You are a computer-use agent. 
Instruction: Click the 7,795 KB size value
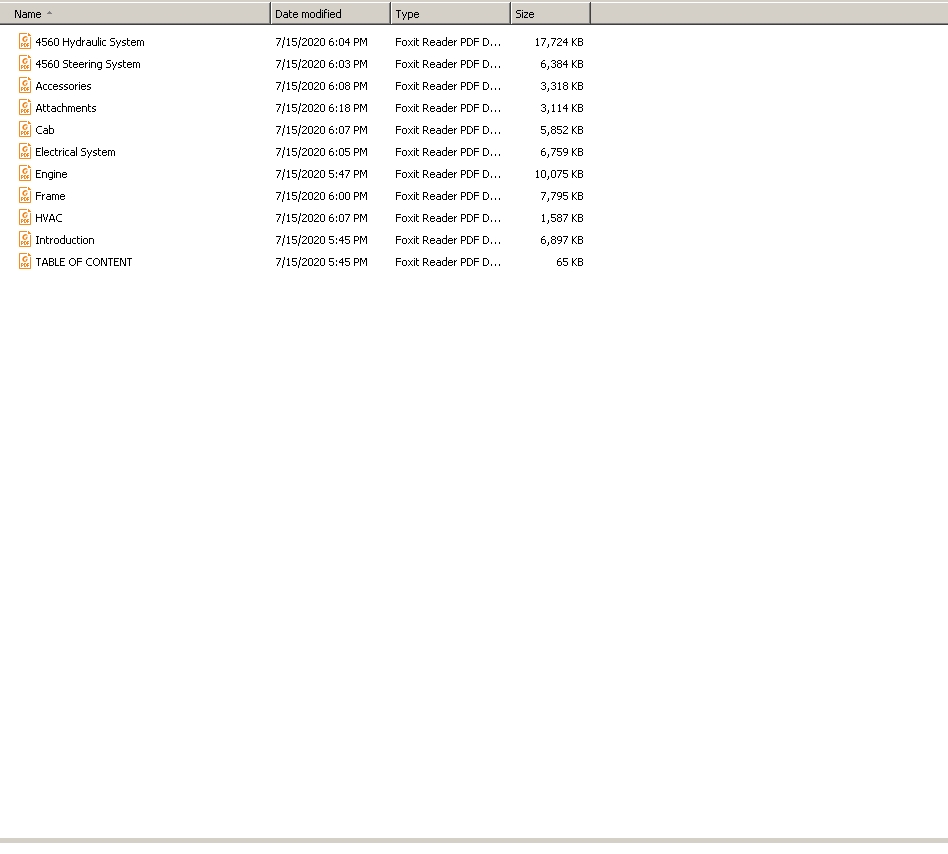[562, 196]
